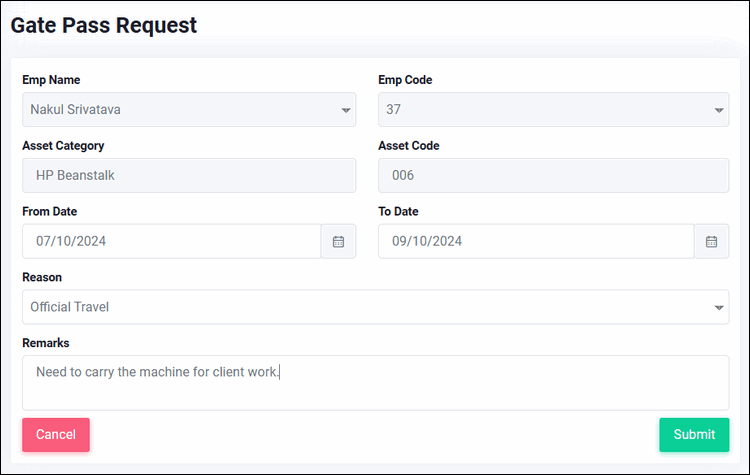Viewport: 750px width, 475px height.
Task: Expand the Emp Code dropdown showing 37
Action: point(553,110)
